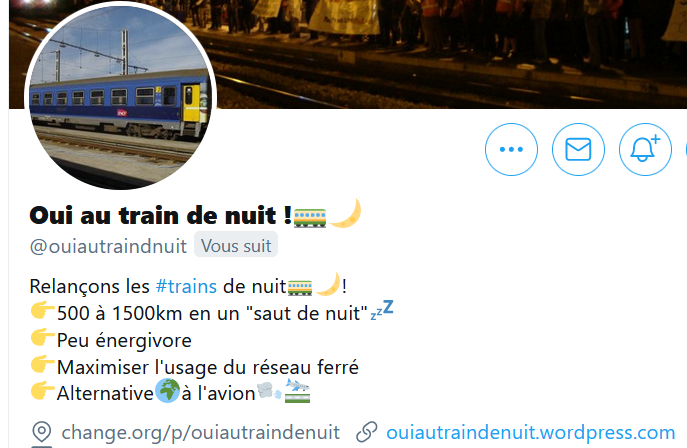The height and width of the screenshot is (448, 687).
Task: Click the pointing hand beside "Peu énergivore"
Action: click(x=42, y=338)
